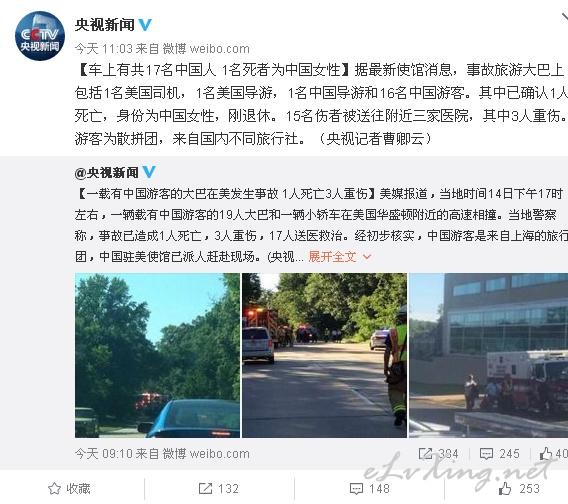The image size is (568, 504).
Task: Open the third photo showing the hospital building
Action: click(488, 355)
